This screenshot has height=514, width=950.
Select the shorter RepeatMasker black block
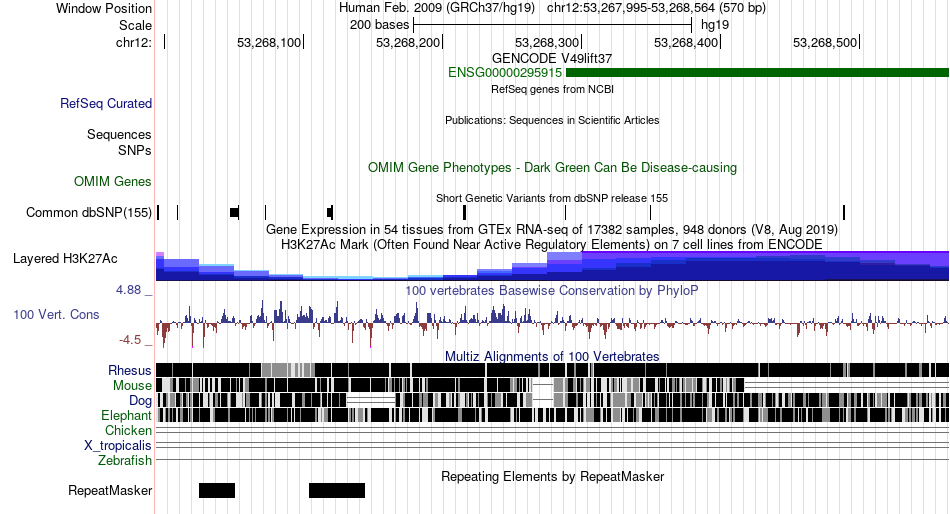pyautogui.click(x=217, y=490)
